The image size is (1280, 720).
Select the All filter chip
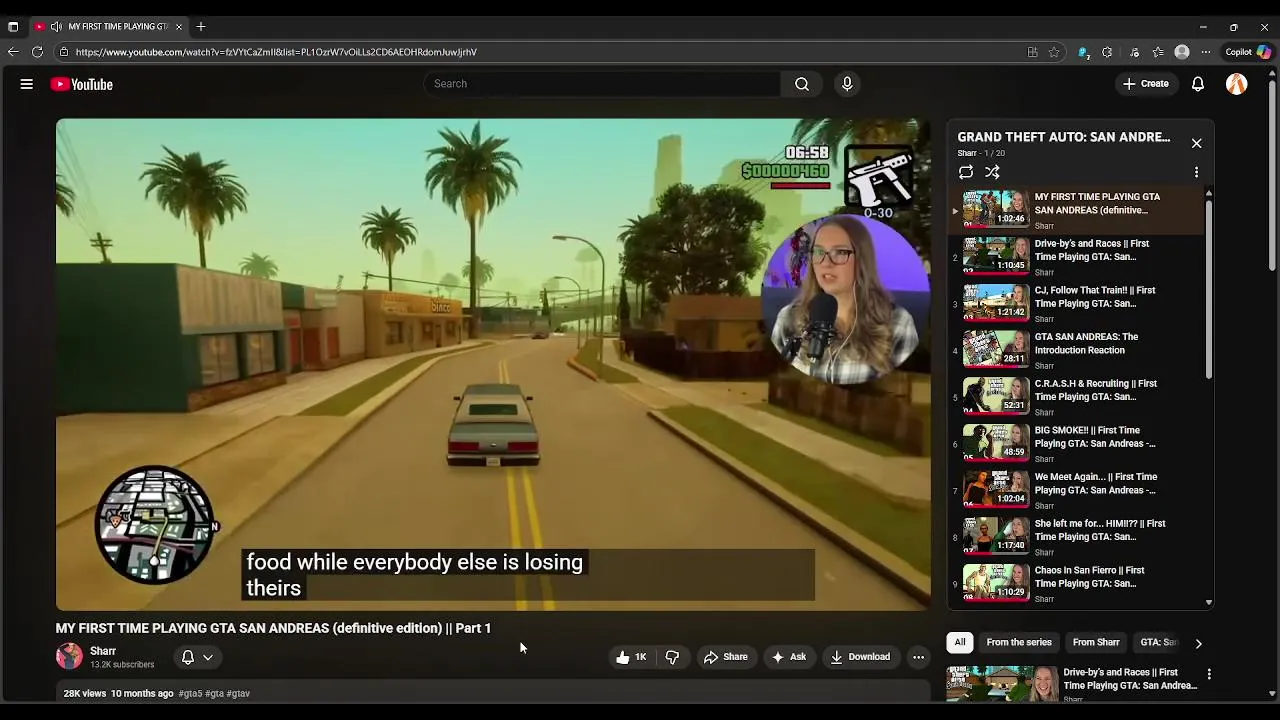point(960,642)
